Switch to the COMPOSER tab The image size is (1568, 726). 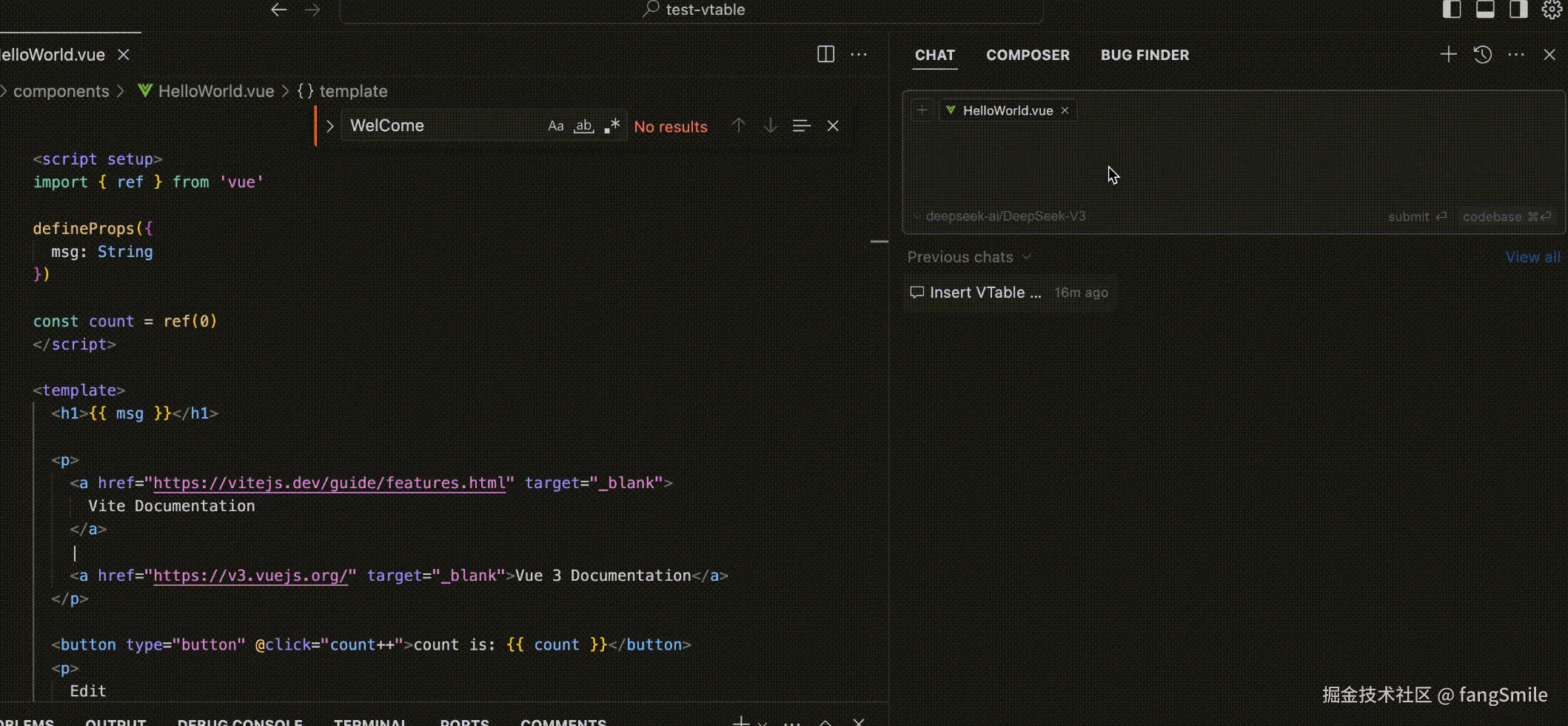pos(1028,55)
